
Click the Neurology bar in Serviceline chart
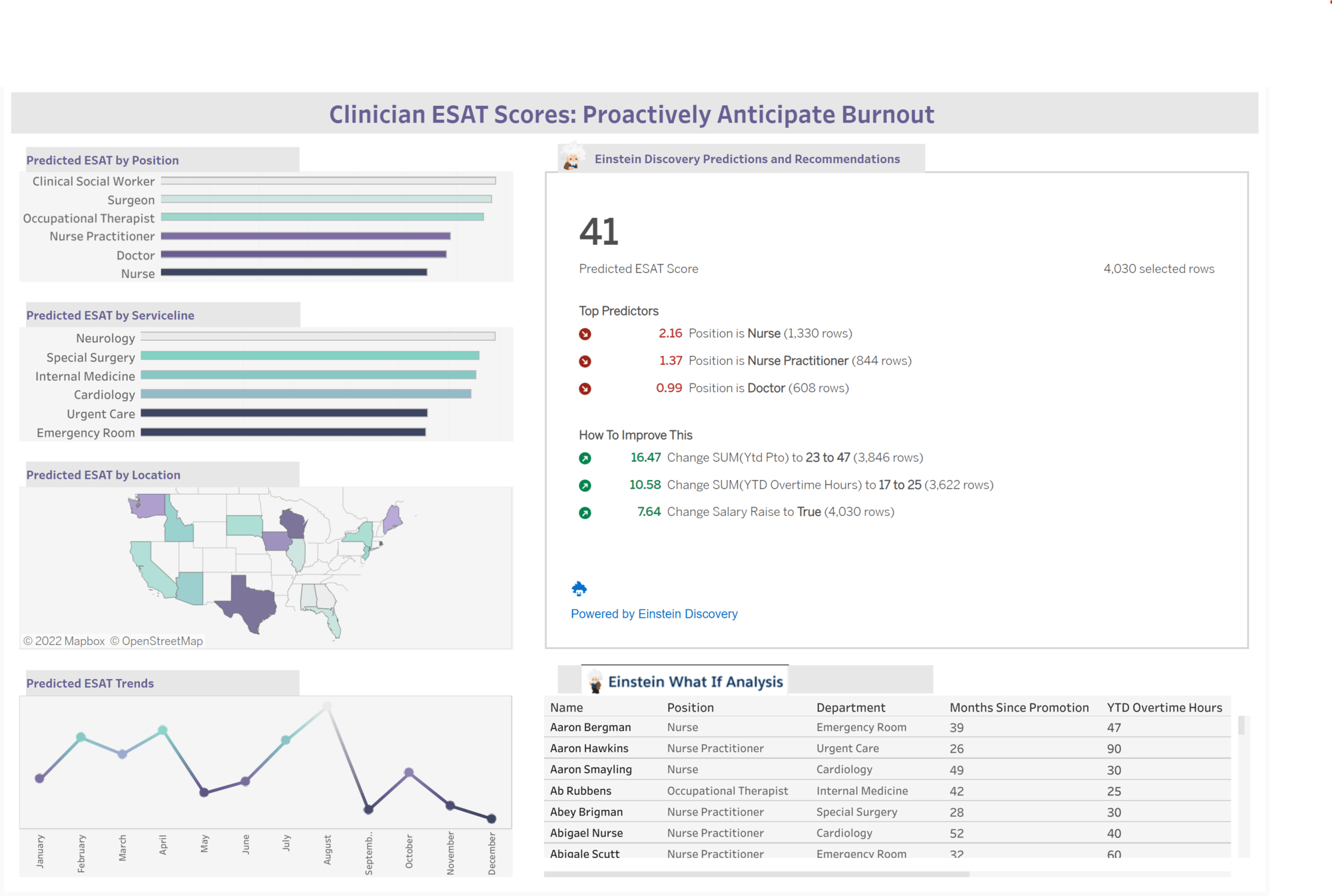318,337
